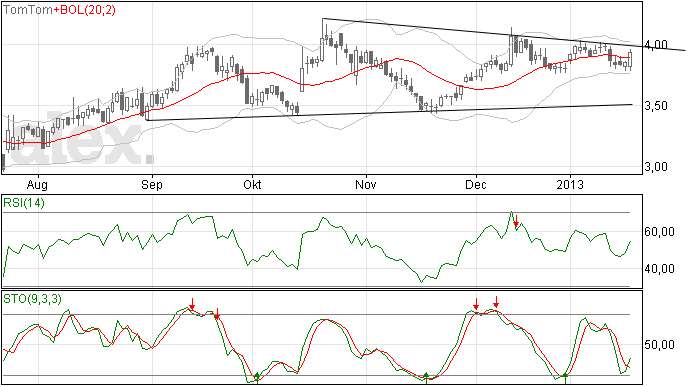Image resolution: width=690 pixels, height=387 pixels.
Task: Click the 3,00 price axis value
Action: [656, 167]
